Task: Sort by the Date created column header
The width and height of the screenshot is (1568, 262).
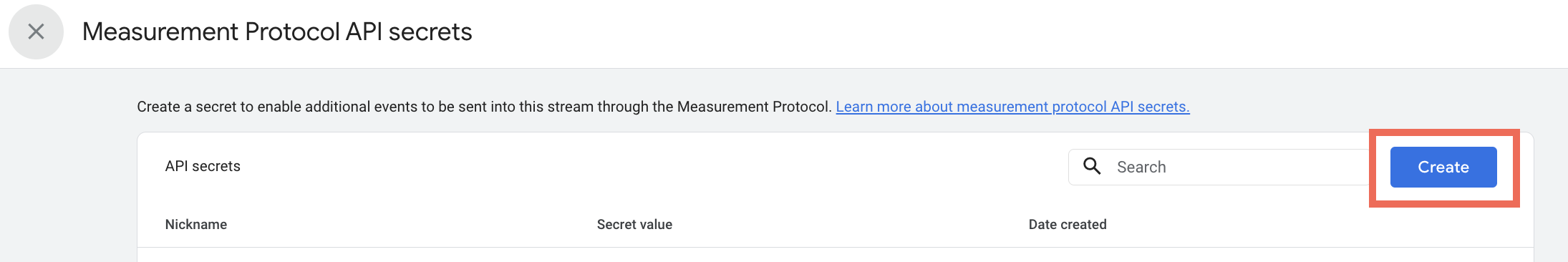Action: (x=1068, y=224)
